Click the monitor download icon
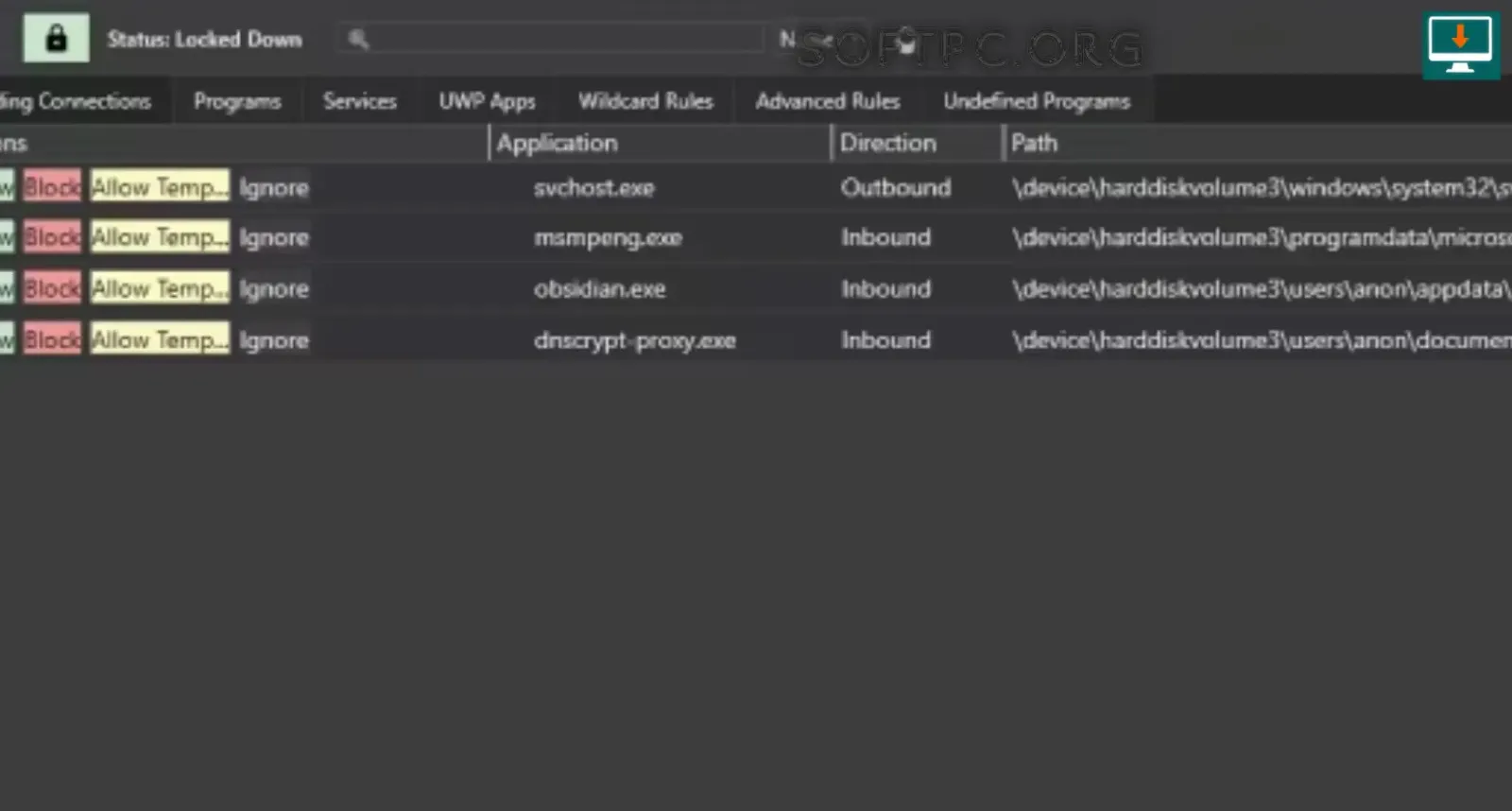Screen dimensions: 1512x811 click(1461, 45)
